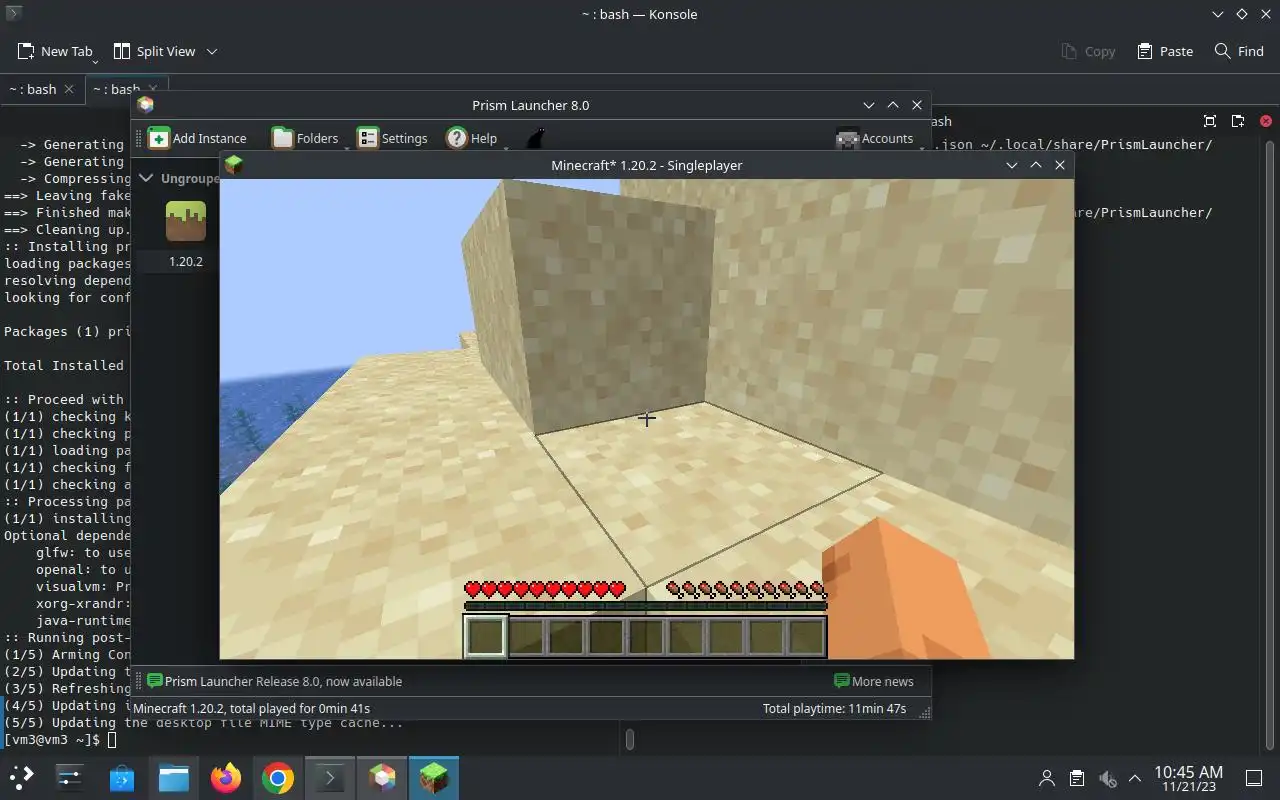Click New Tab in Konsole toolbar
This screenshot has height=800, width=1280.
[56, 51]
